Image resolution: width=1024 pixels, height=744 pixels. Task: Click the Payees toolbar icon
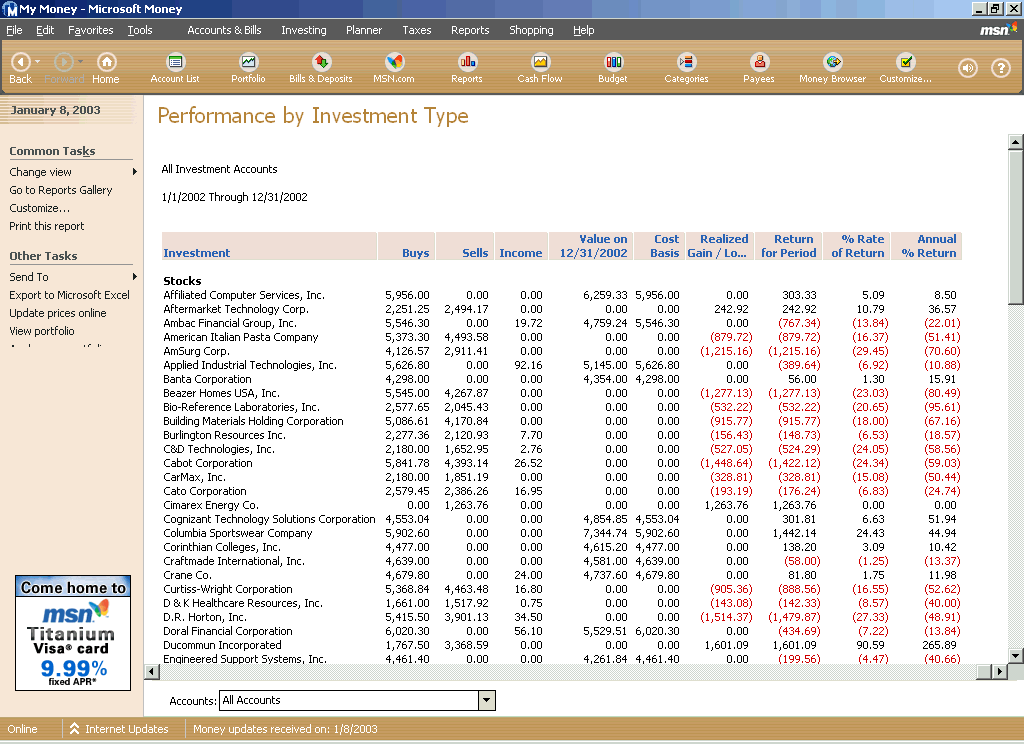click(x=759, y=63)
